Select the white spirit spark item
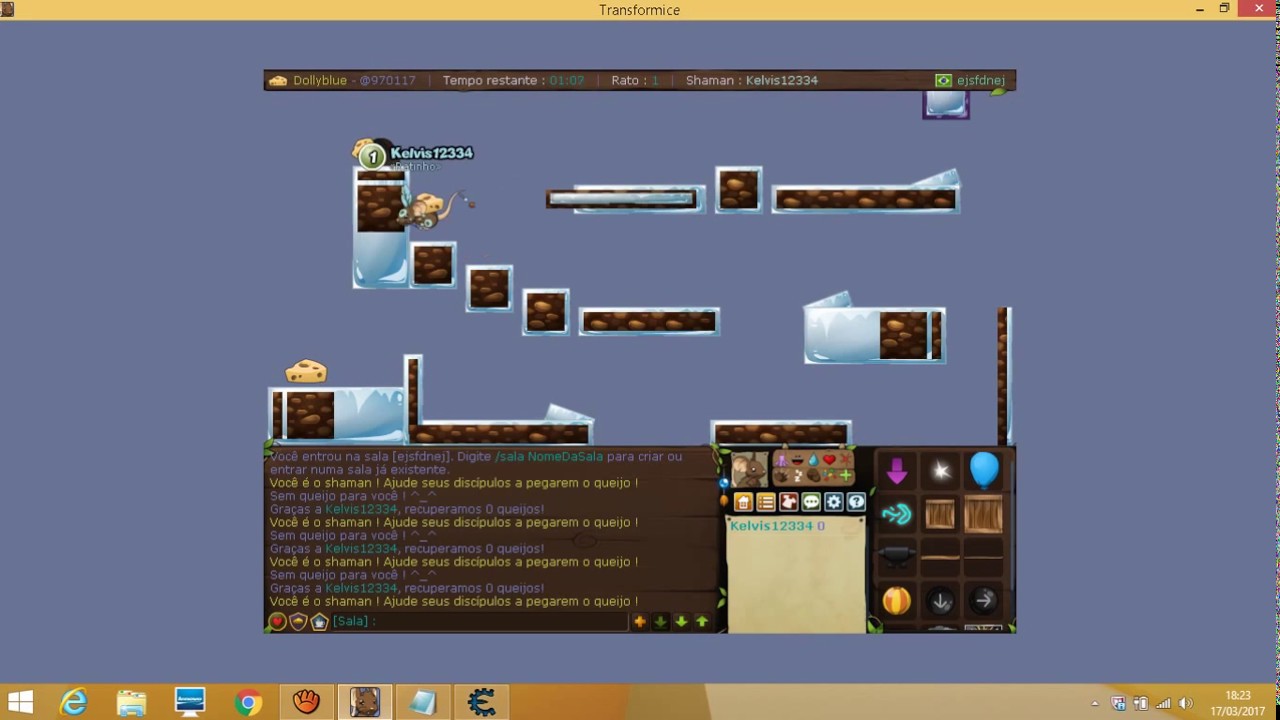1280x720 pixels. [941, 471]
